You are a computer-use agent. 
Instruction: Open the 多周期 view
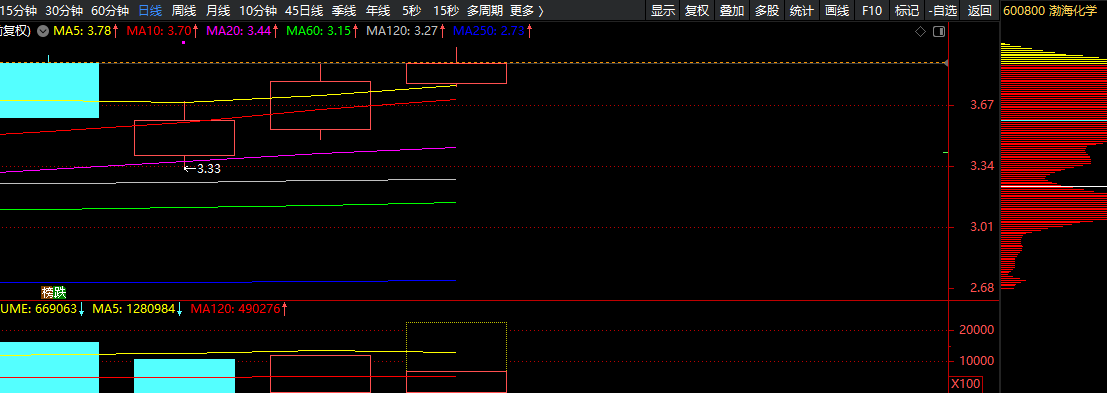(x=485, y=11)
